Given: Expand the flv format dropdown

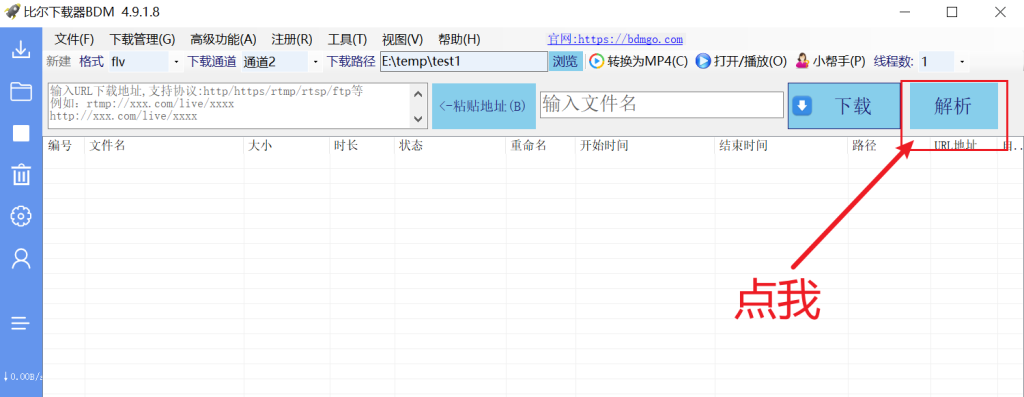Looking at the screenshot, I should click(x=177, y=62).
